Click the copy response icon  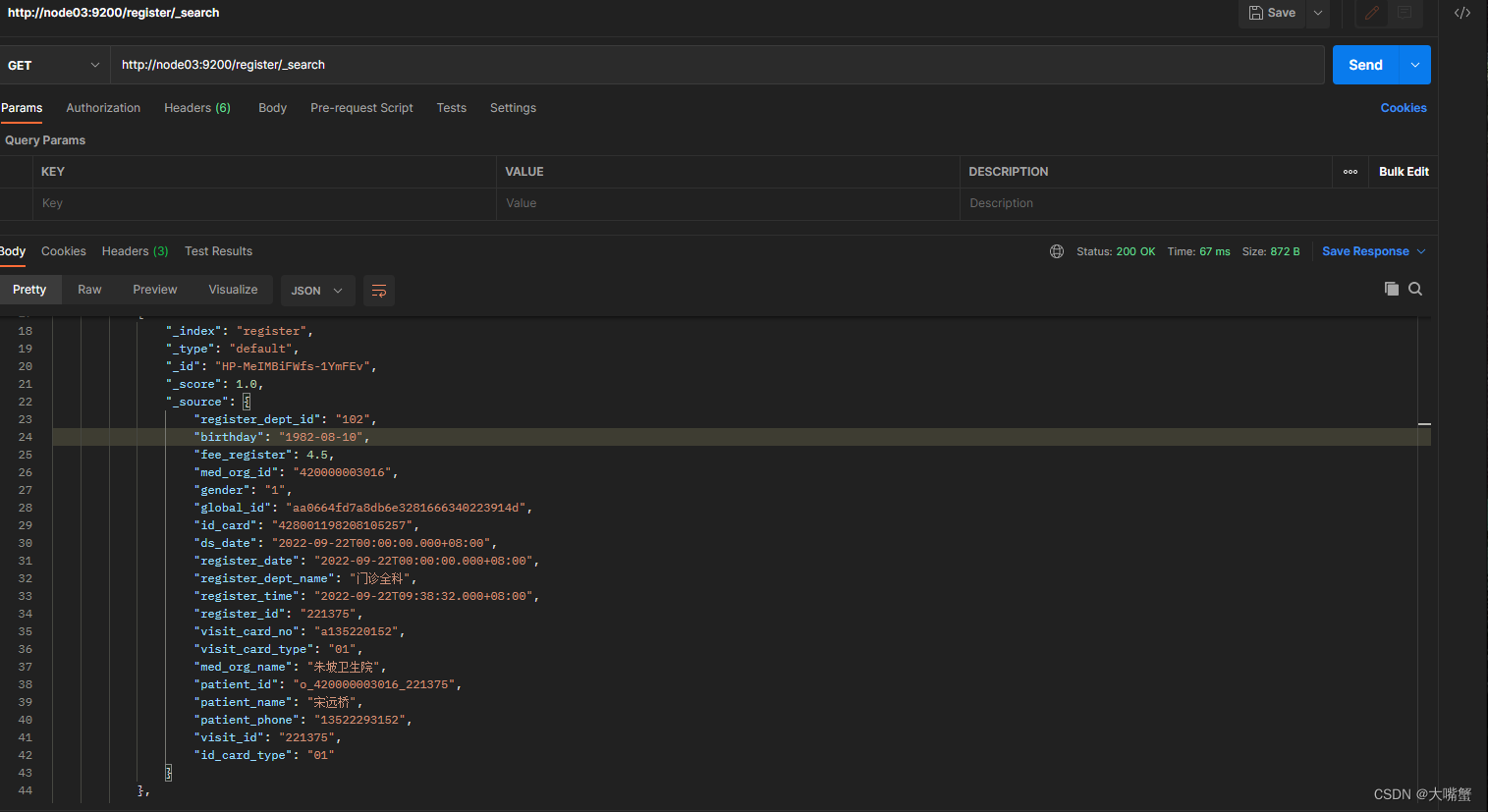coord(1392,289)
